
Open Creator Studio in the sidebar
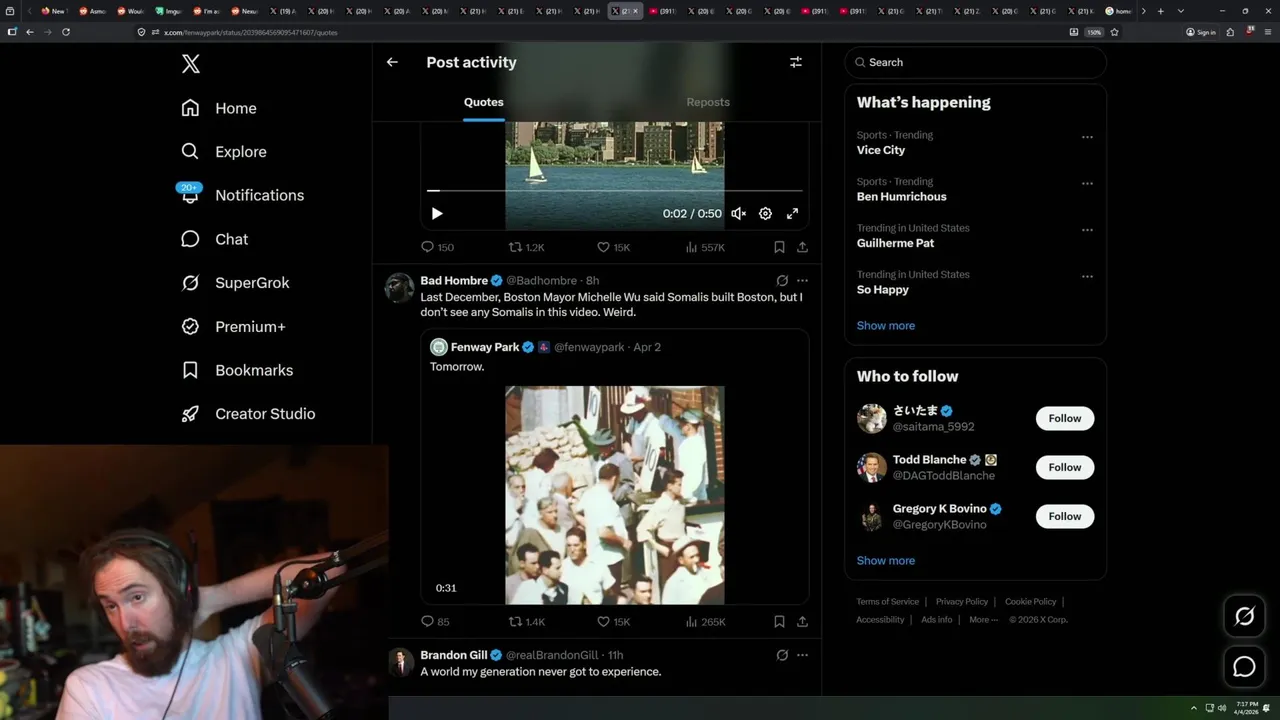pyautogui.click(x=248, y=414)
